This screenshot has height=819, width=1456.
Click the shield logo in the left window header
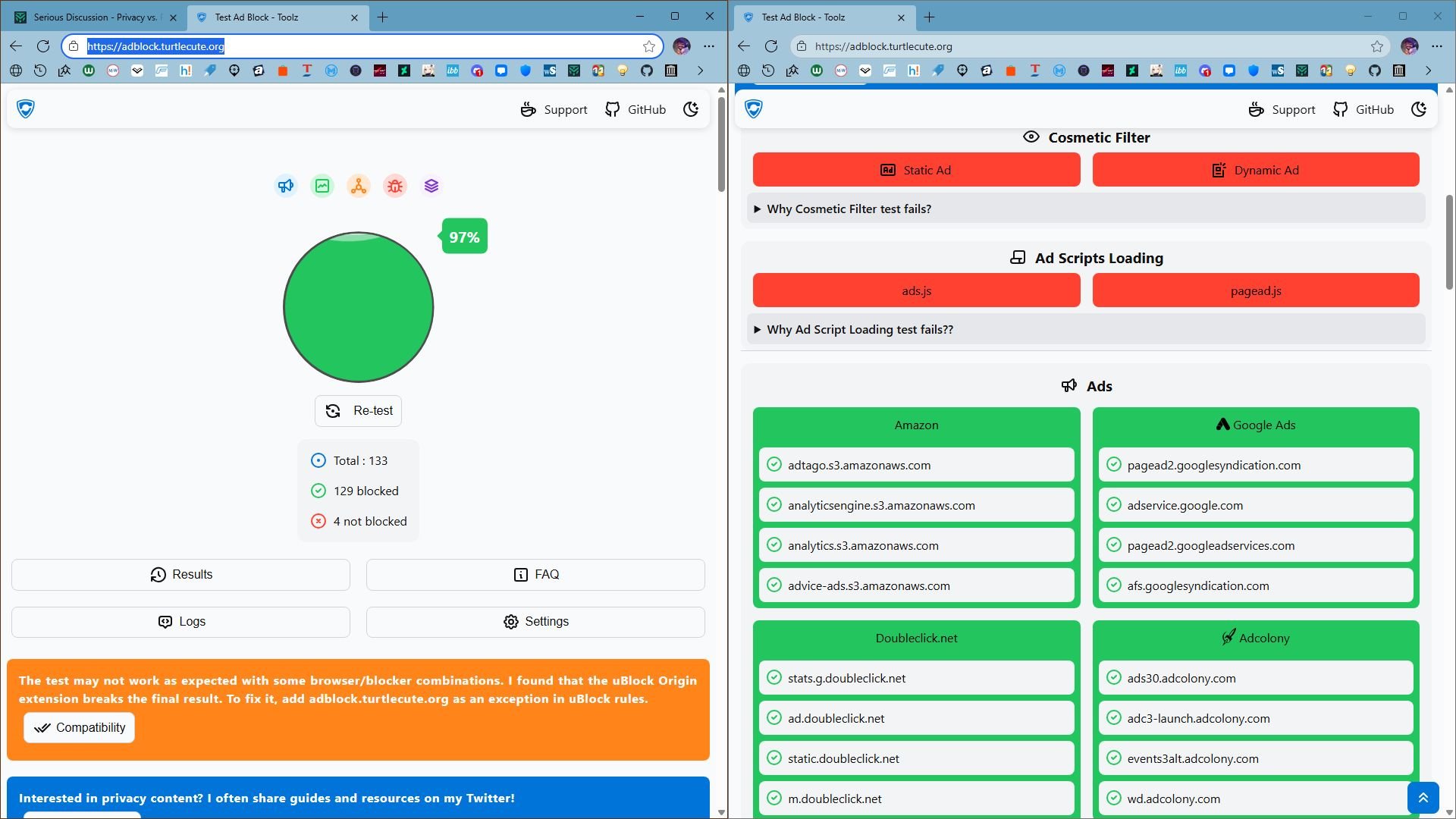point(26,109)
